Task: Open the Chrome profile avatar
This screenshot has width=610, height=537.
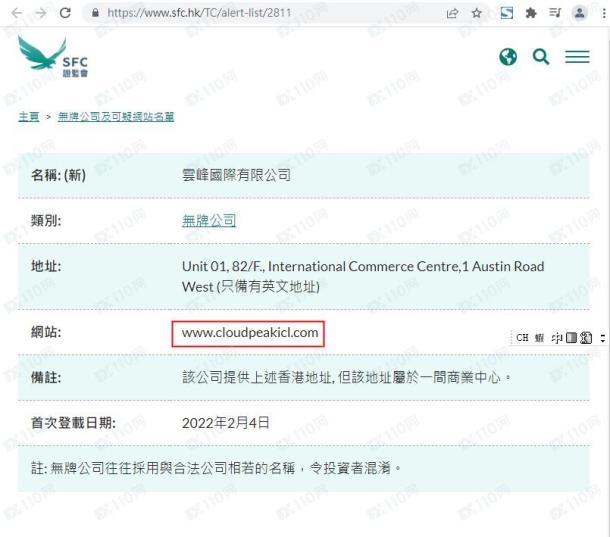Action: 579,13
